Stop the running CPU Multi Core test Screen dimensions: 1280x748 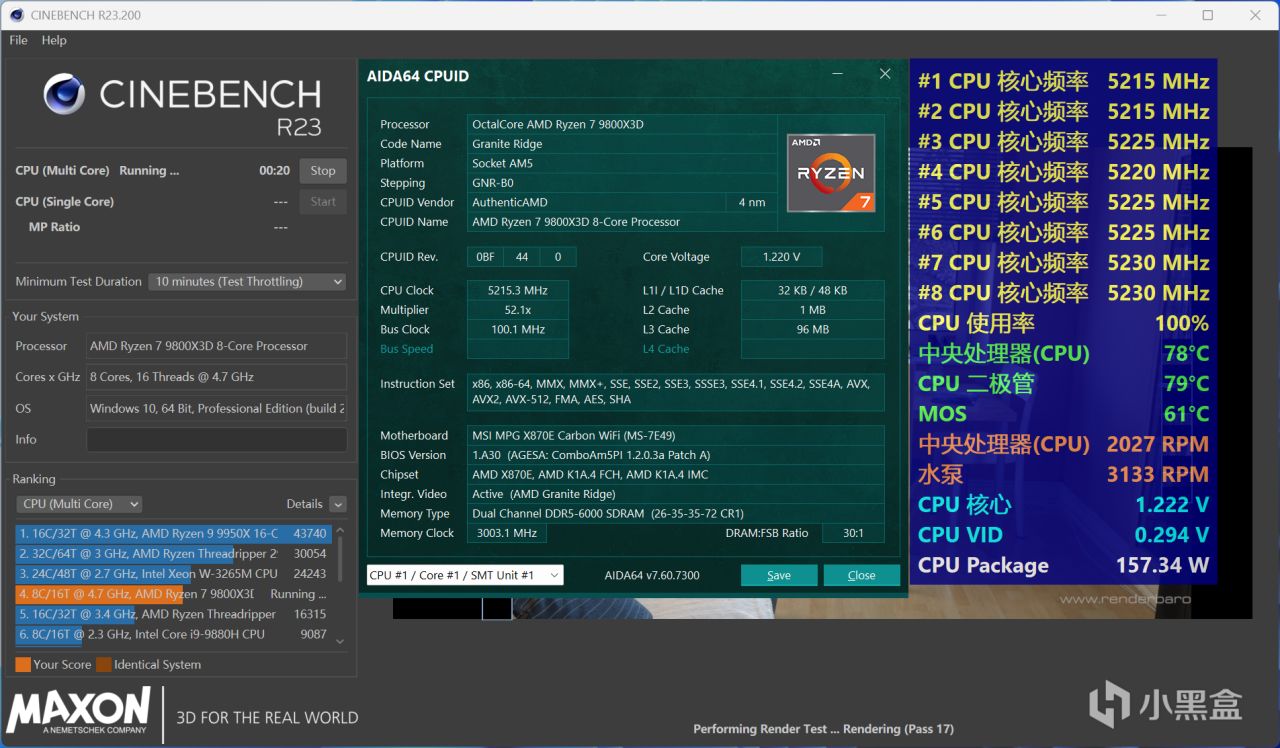click(322, 170)
